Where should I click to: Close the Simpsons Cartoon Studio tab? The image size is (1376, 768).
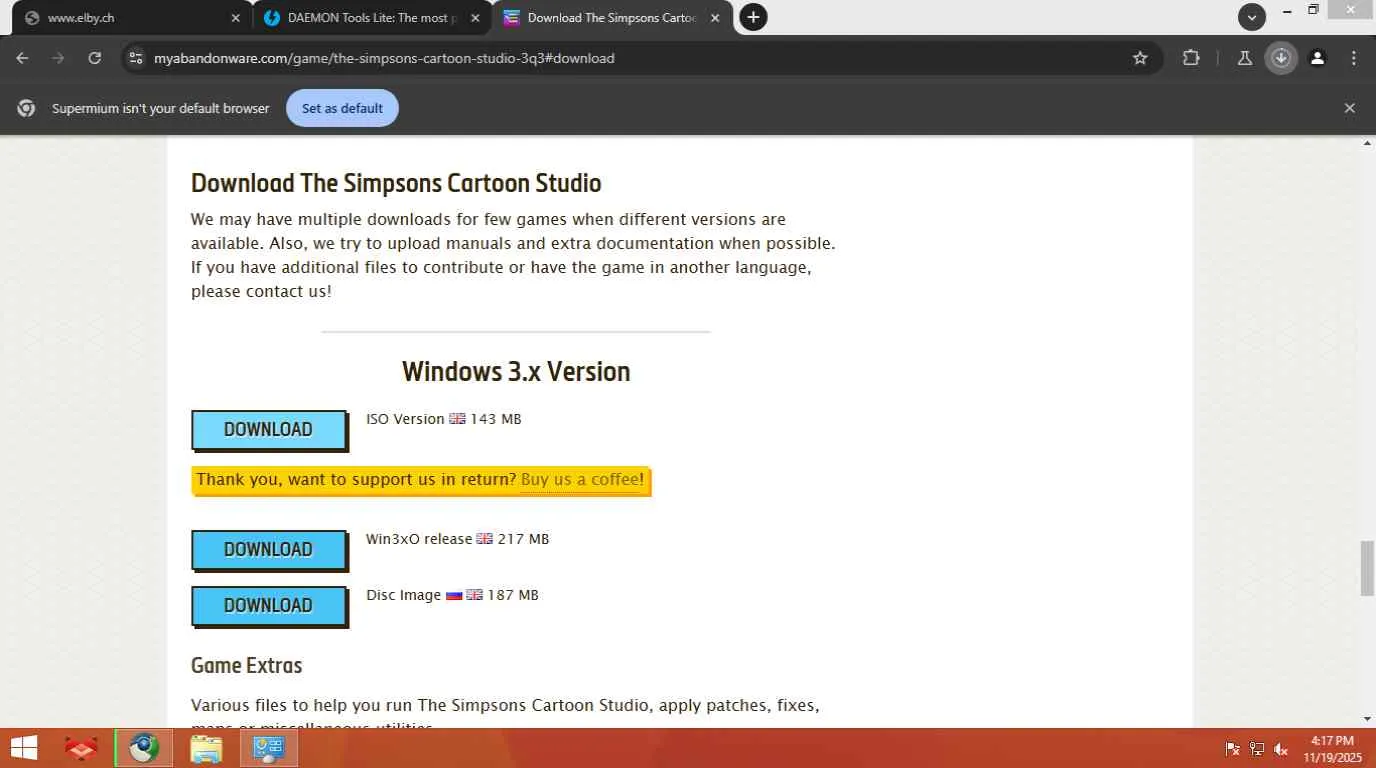(715, 18)
